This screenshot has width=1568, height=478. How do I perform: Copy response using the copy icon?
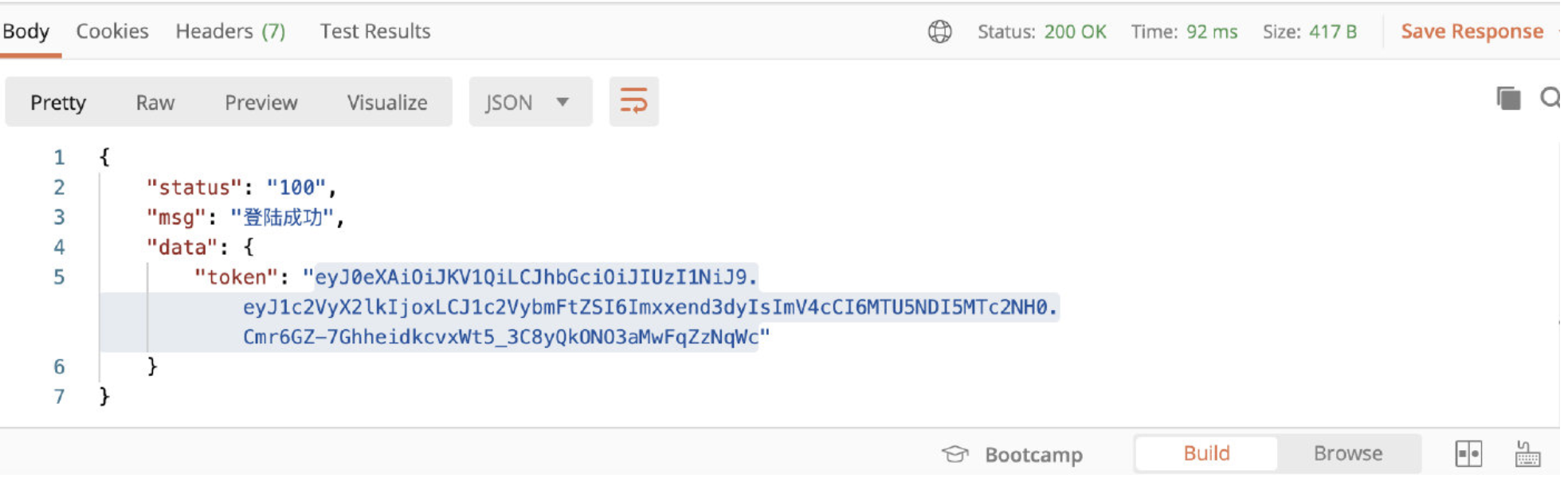tap(1508, 98)
